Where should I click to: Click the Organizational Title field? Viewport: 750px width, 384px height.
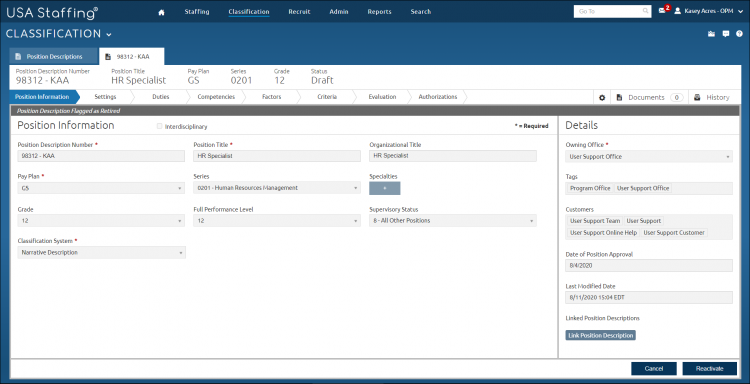point(452,156)
